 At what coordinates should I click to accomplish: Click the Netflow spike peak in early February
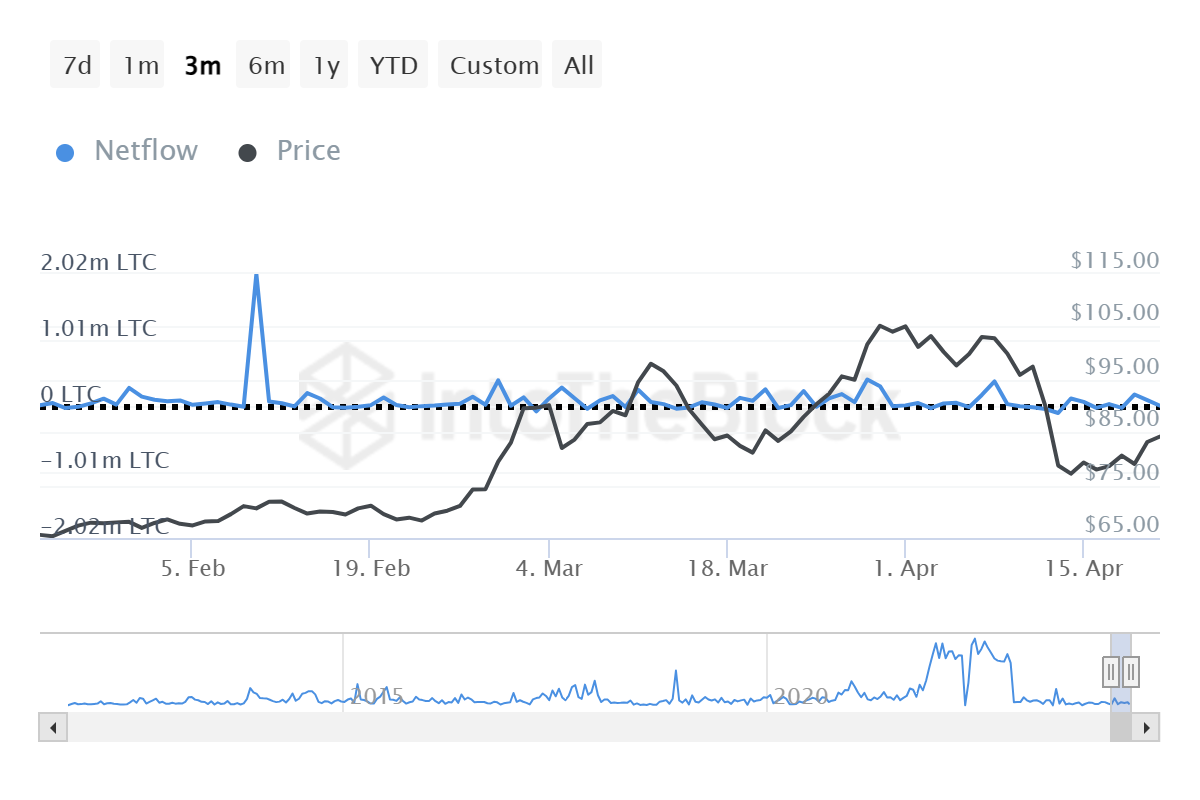pyautogui.click(x=256, y=275)
